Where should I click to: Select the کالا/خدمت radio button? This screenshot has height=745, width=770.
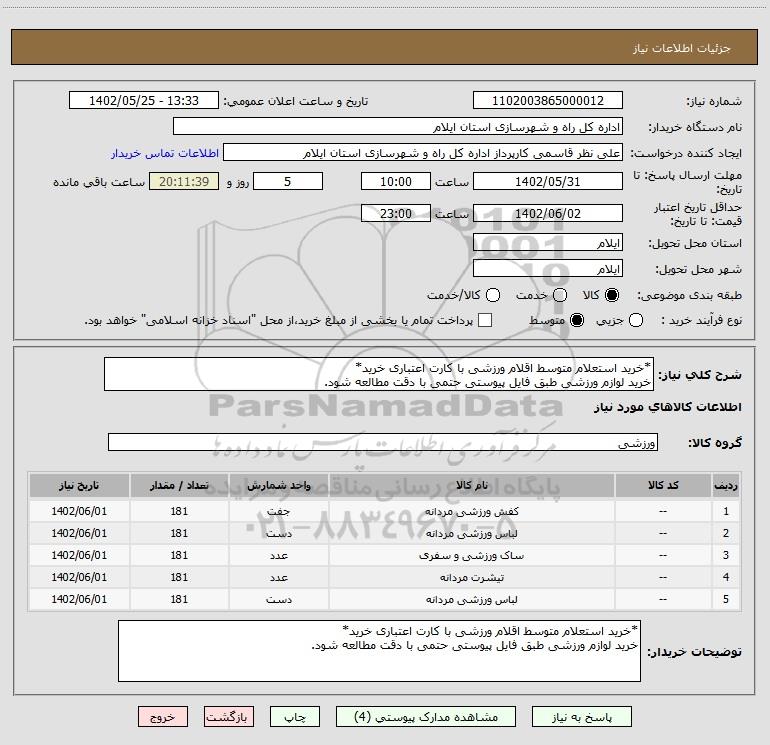click(493, 295)
